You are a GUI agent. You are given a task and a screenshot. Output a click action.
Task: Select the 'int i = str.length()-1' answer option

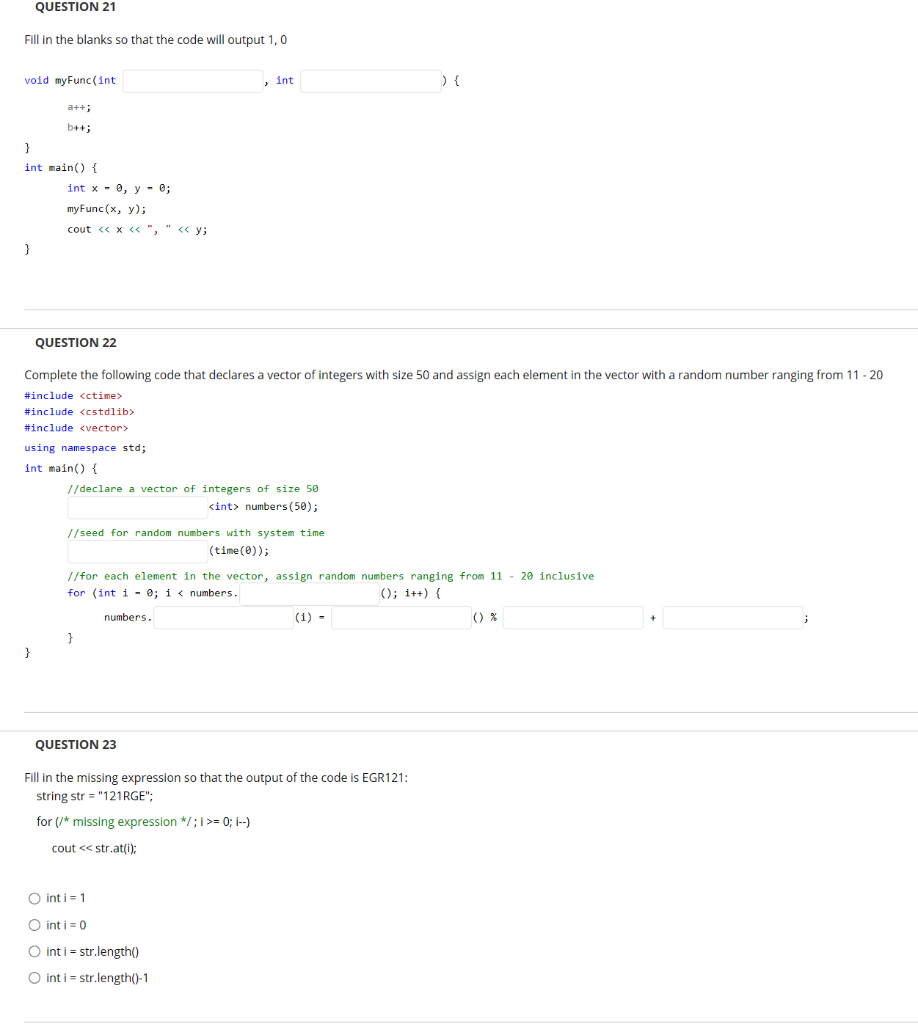coord(34,978)
